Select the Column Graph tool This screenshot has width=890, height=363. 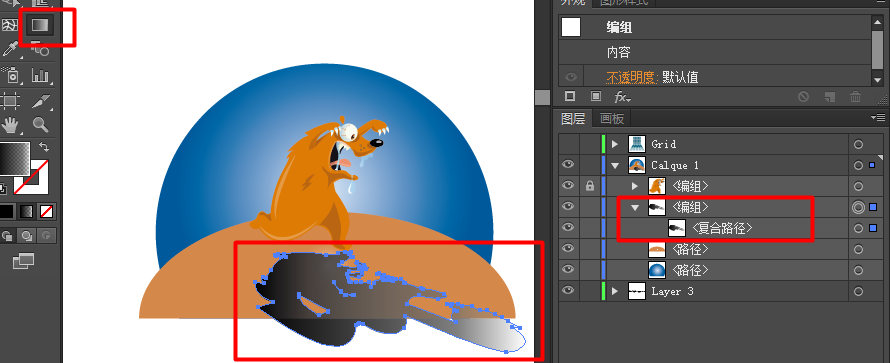pyautogui.click(x=40, y=75)
